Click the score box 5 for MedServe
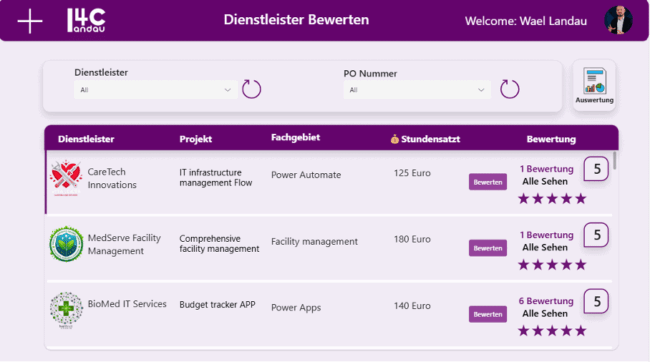 tap(596, 235)
